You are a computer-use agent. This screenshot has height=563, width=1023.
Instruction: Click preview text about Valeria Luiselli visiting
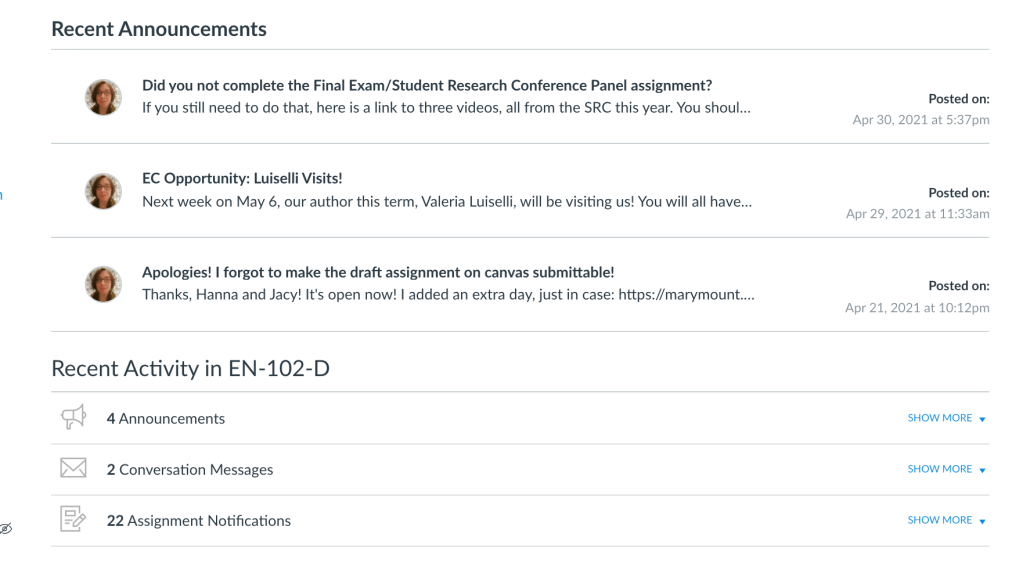pos(446,201)
